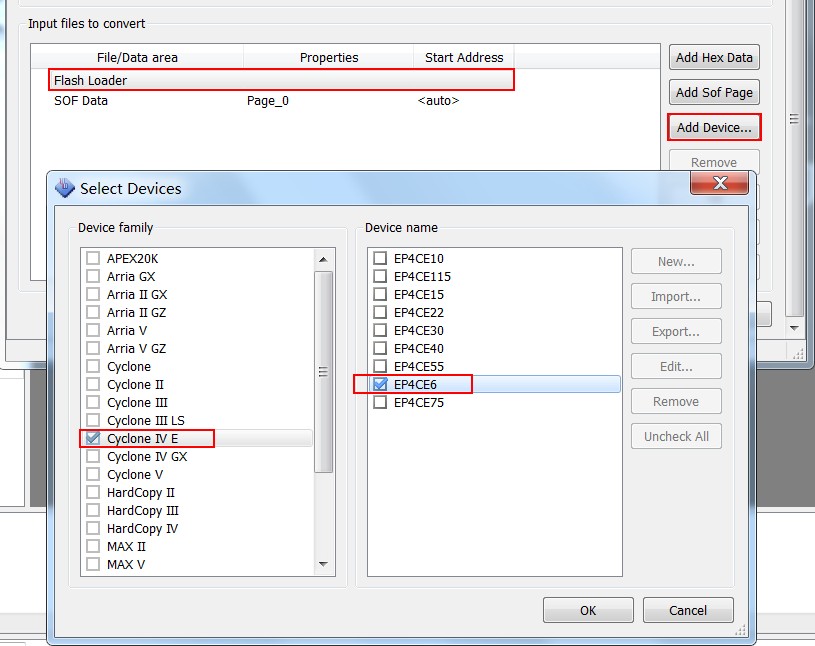Close the Select Devices dialog
The height and width of the screenshot is (646, 815).
718,183
